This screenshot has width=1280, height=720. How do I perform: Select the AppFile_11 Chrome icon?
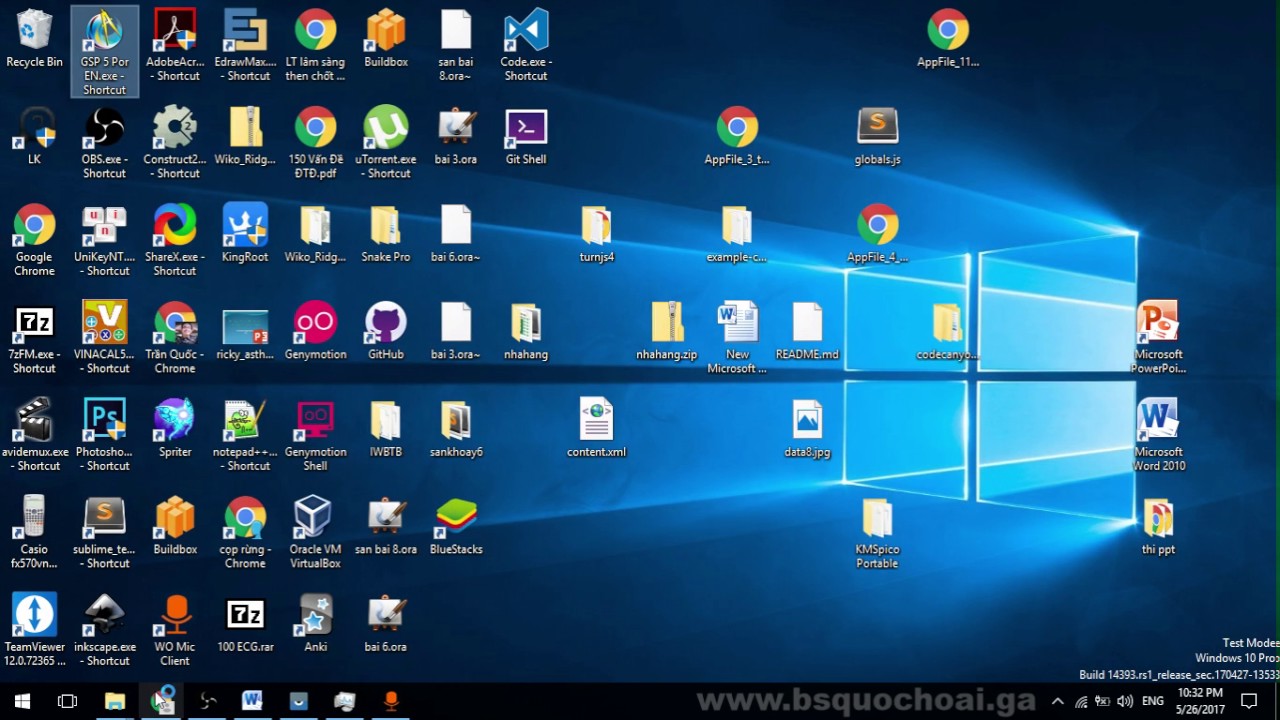[948, 38]
